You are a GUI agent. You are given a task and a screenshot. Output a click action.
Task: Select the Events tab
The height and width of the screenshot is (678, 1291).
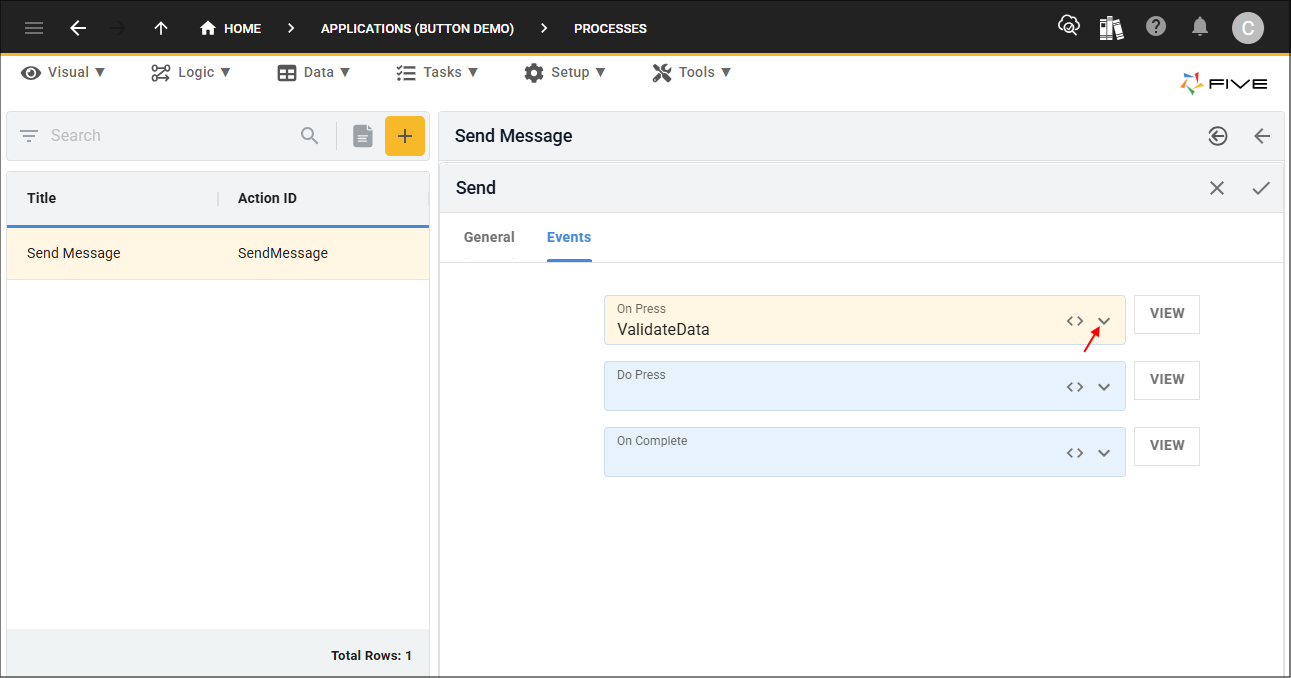pyautogui.click(x=569, y=237)
